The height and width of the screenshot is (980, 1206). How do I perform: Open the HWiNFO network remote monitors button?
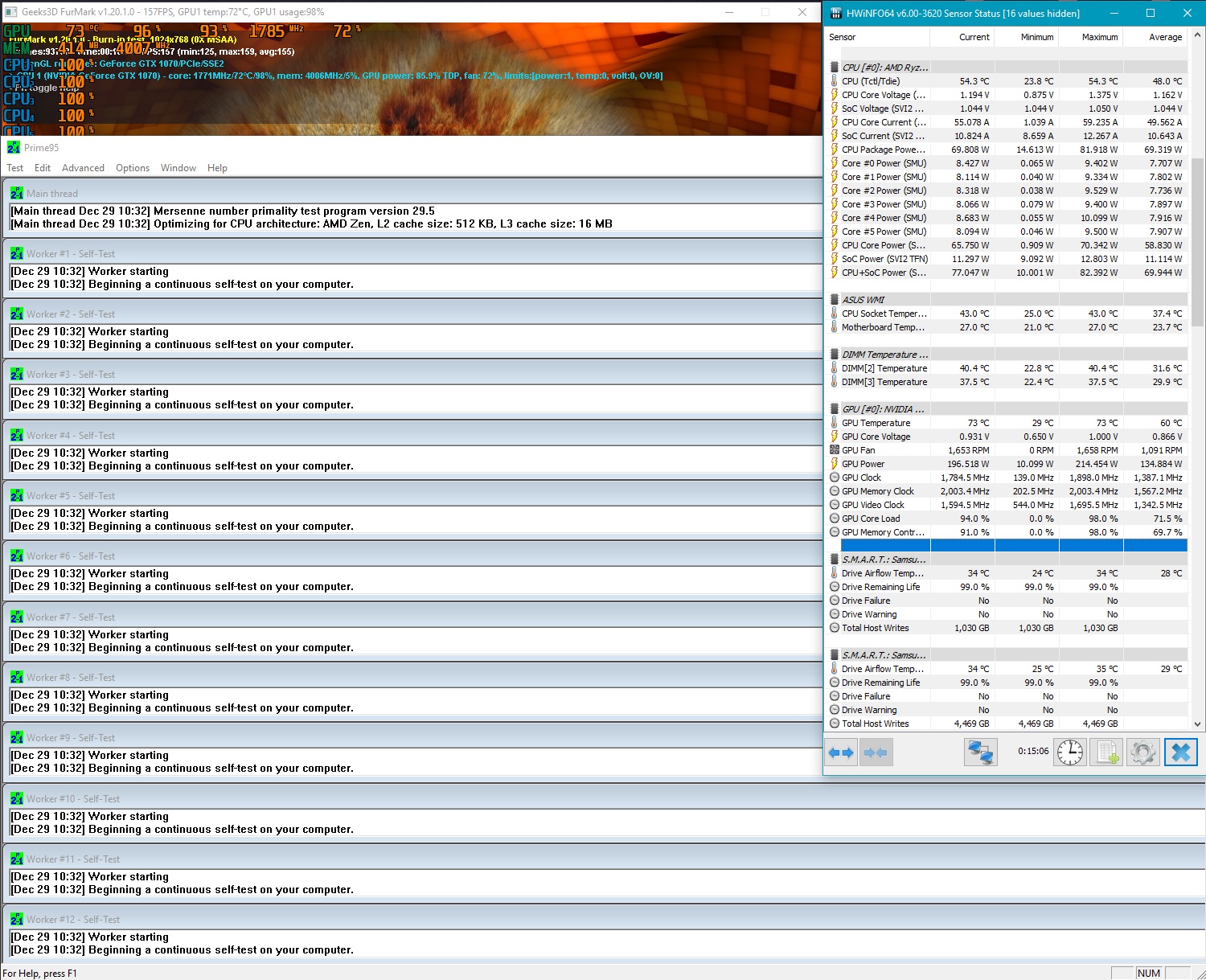pyautogui.click(x=981, y=752)
